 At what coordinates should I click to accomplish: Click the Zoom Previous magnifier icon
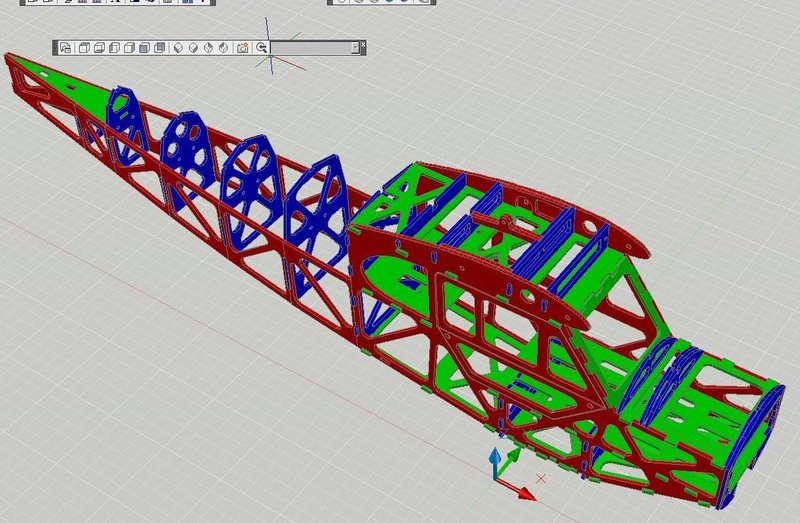click(262, 48)
